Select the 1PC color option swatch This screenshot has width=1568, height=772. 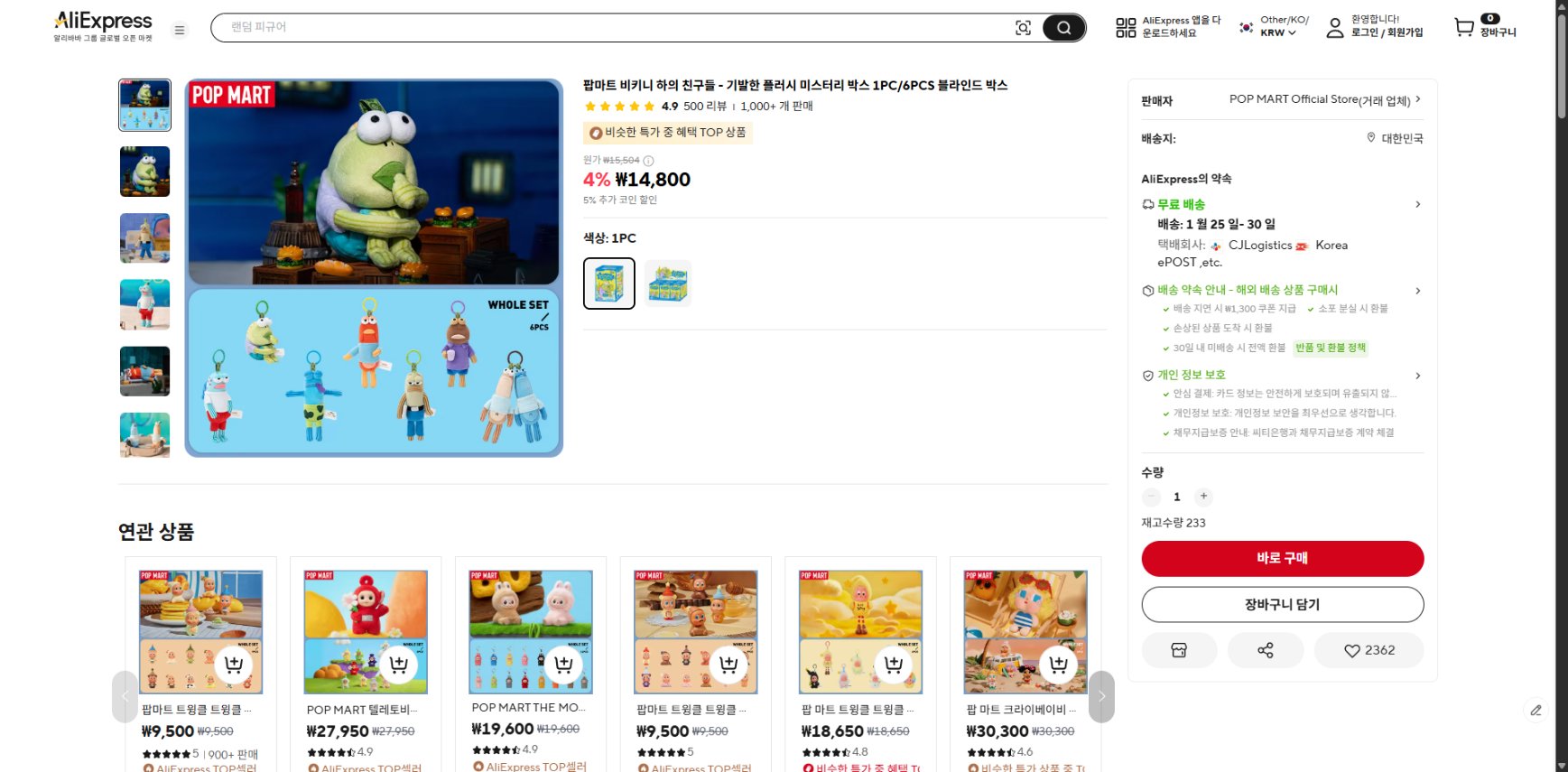click(x=609, y=284)
